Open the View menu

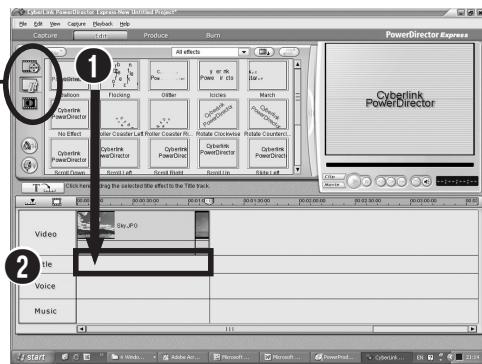coord(55,24)
